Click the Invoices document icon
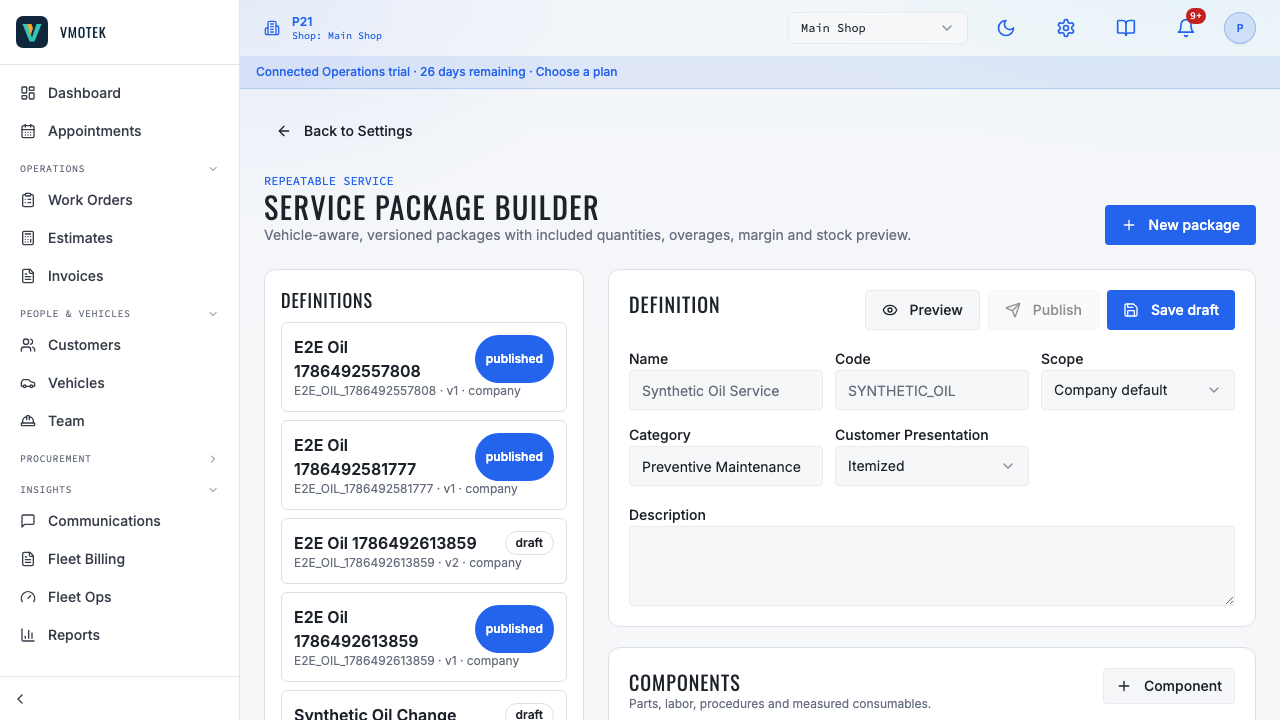 pos(28,276)
